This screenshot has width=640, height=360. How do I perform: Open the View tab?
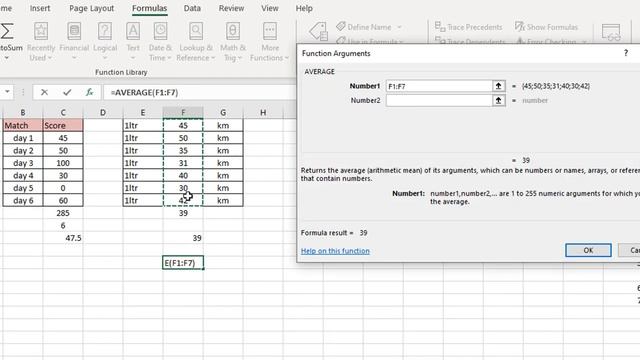pyautogui.click(x=270, y=8)
